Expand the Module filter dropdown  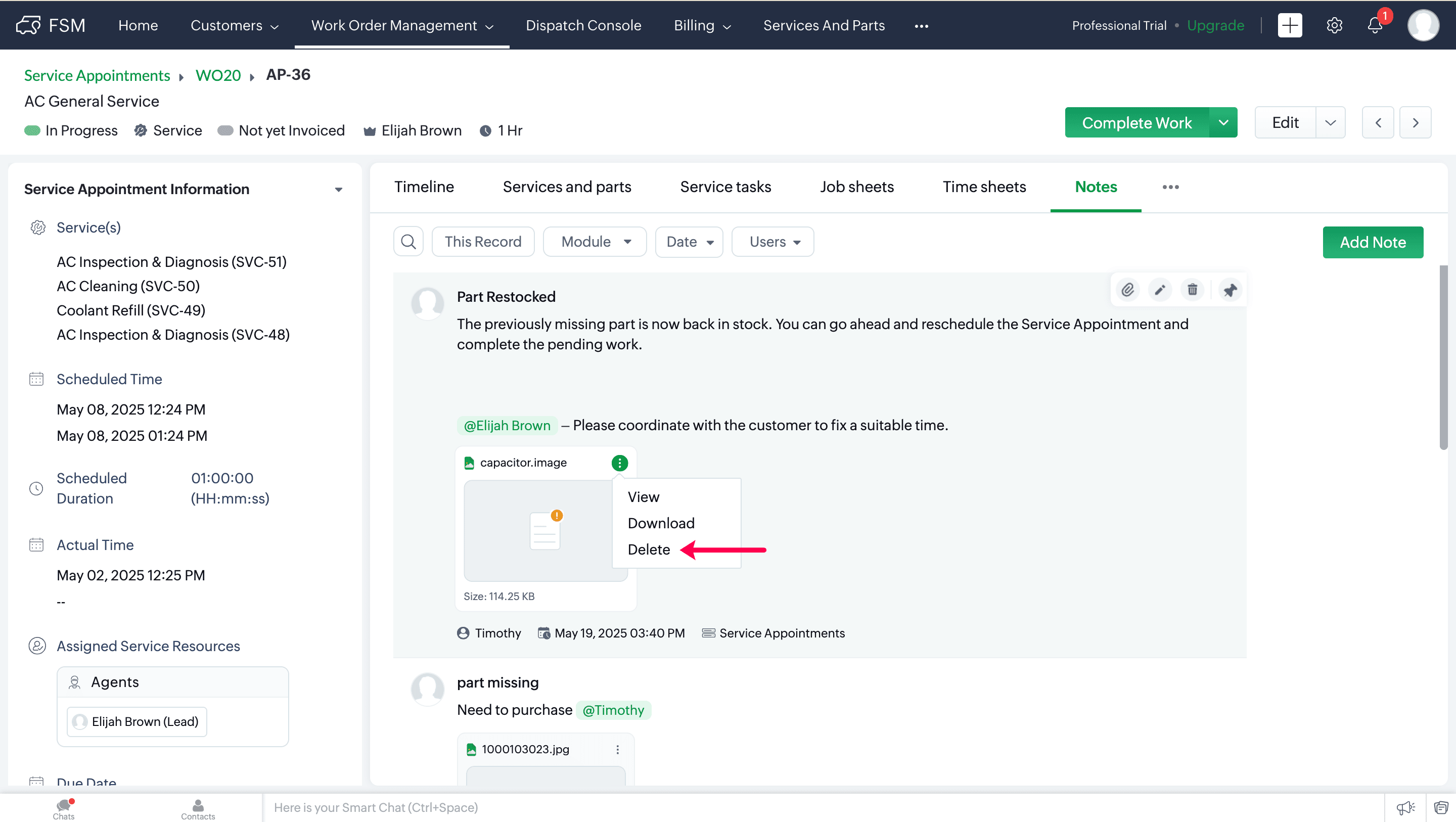[x=595, y=242]
